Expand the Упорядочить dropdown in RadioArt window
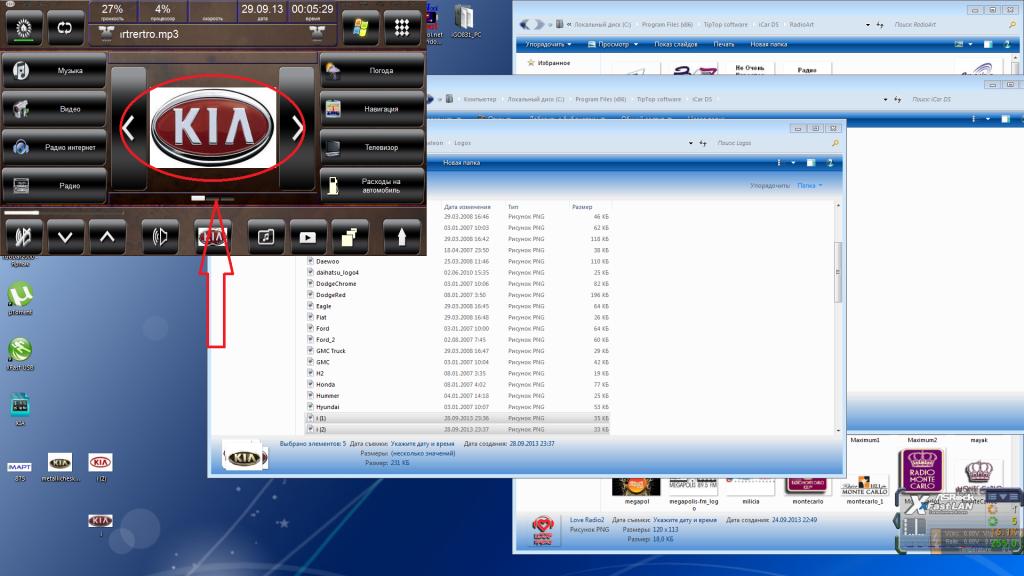1024x576 pixels. [x=548, y=45]
